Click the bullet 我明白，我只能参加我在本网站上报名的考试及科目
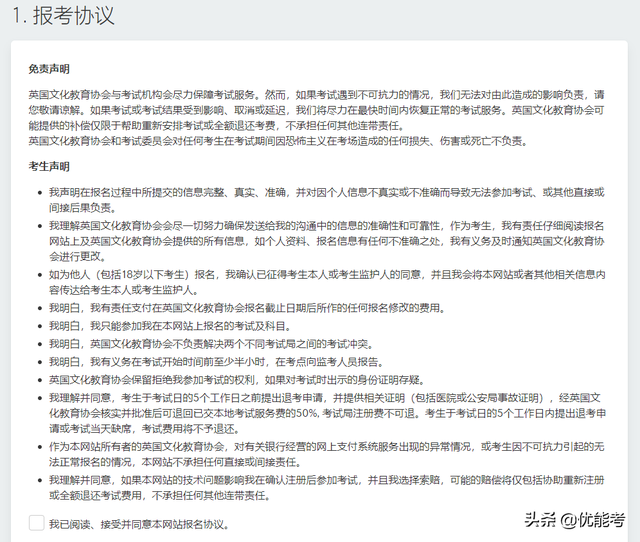 pyautogui.click(x=170, y=326)
